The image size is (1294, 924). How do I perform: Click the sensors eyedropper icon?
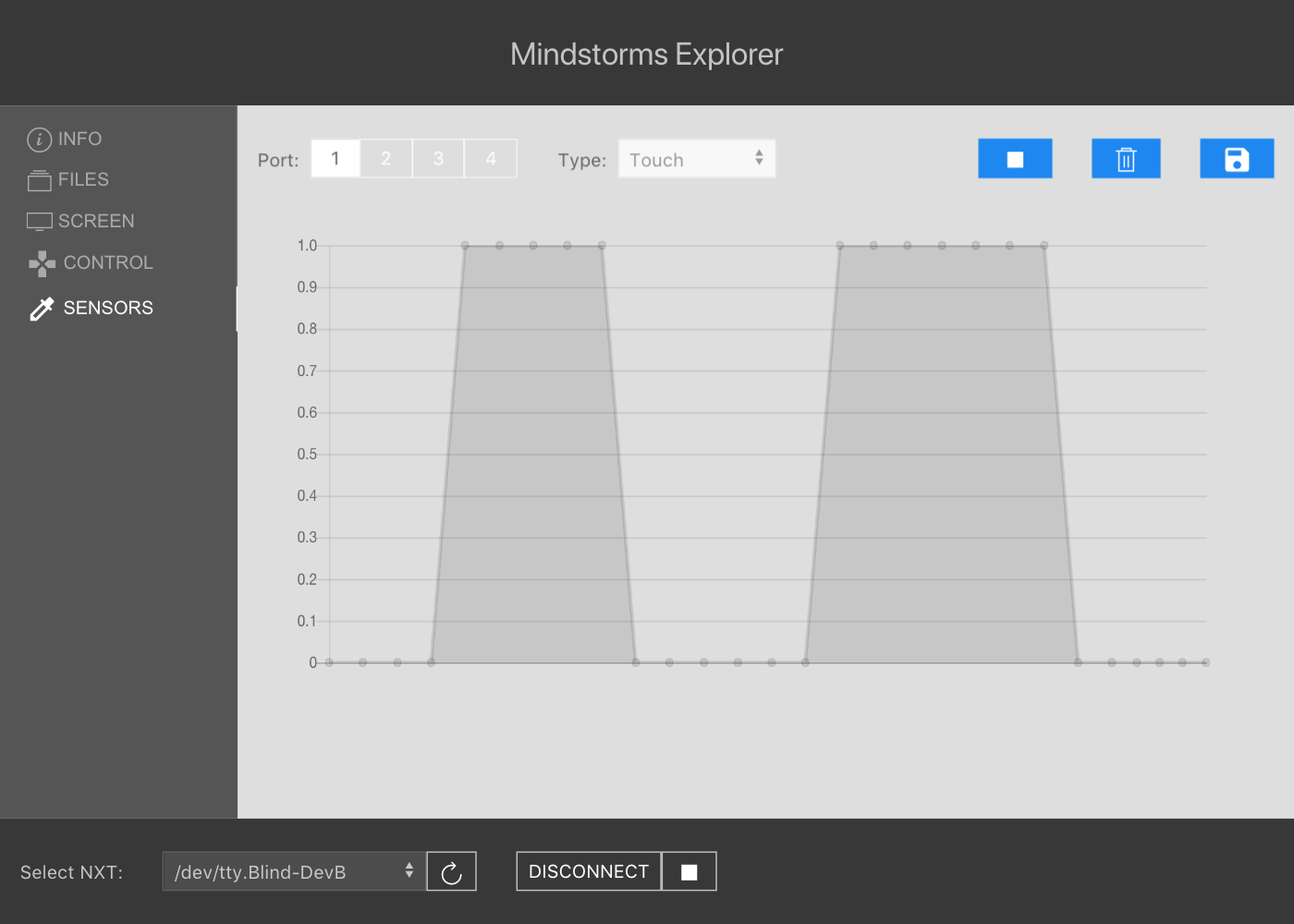tap(42, 309)
